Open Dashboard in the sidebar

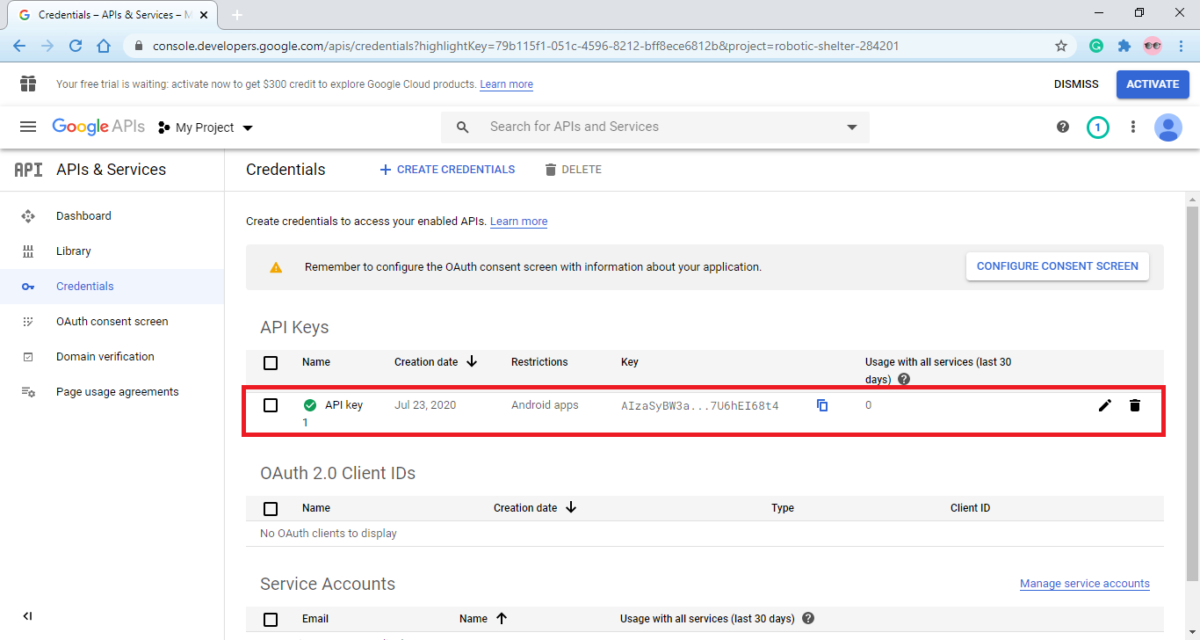[83, 216]
